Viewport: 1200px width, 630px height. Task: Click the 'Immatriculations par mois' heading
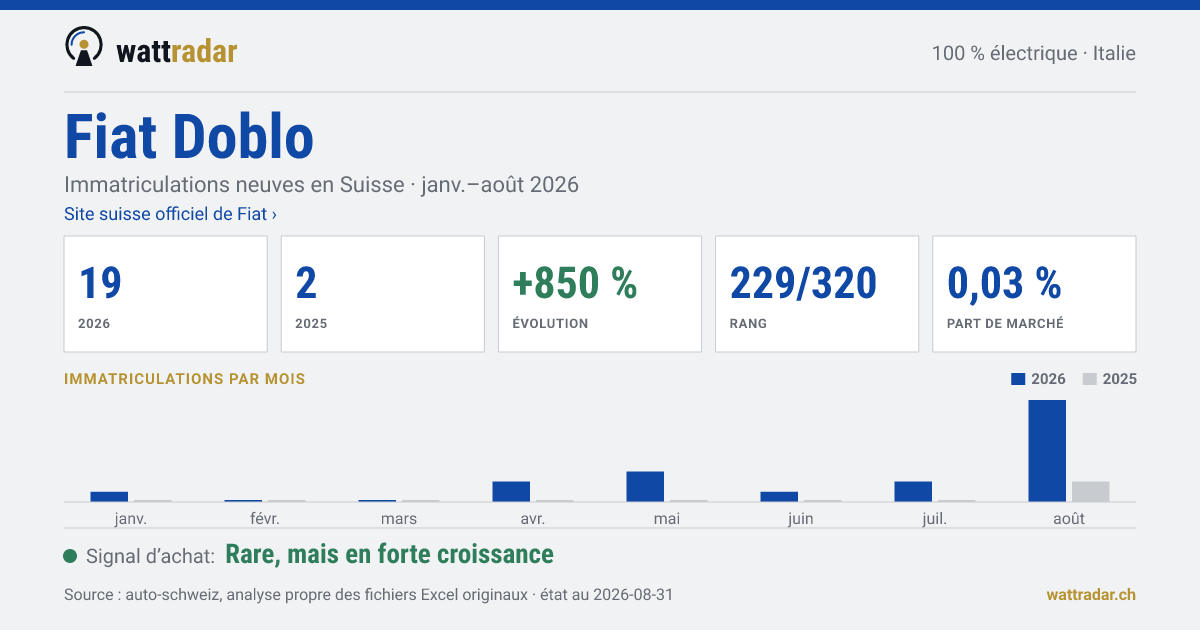[x=185, y=379]
